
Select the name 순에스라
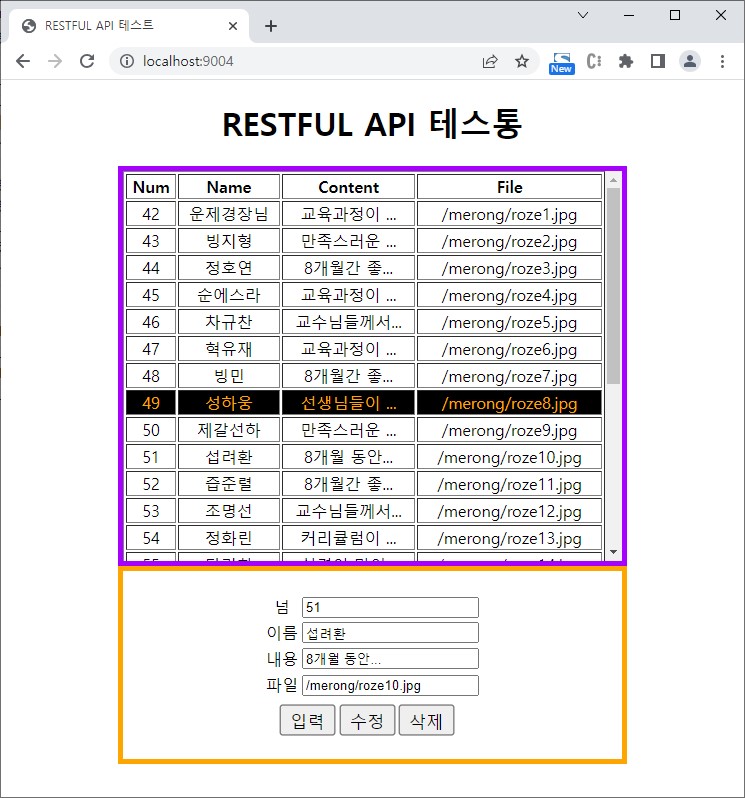229,295
